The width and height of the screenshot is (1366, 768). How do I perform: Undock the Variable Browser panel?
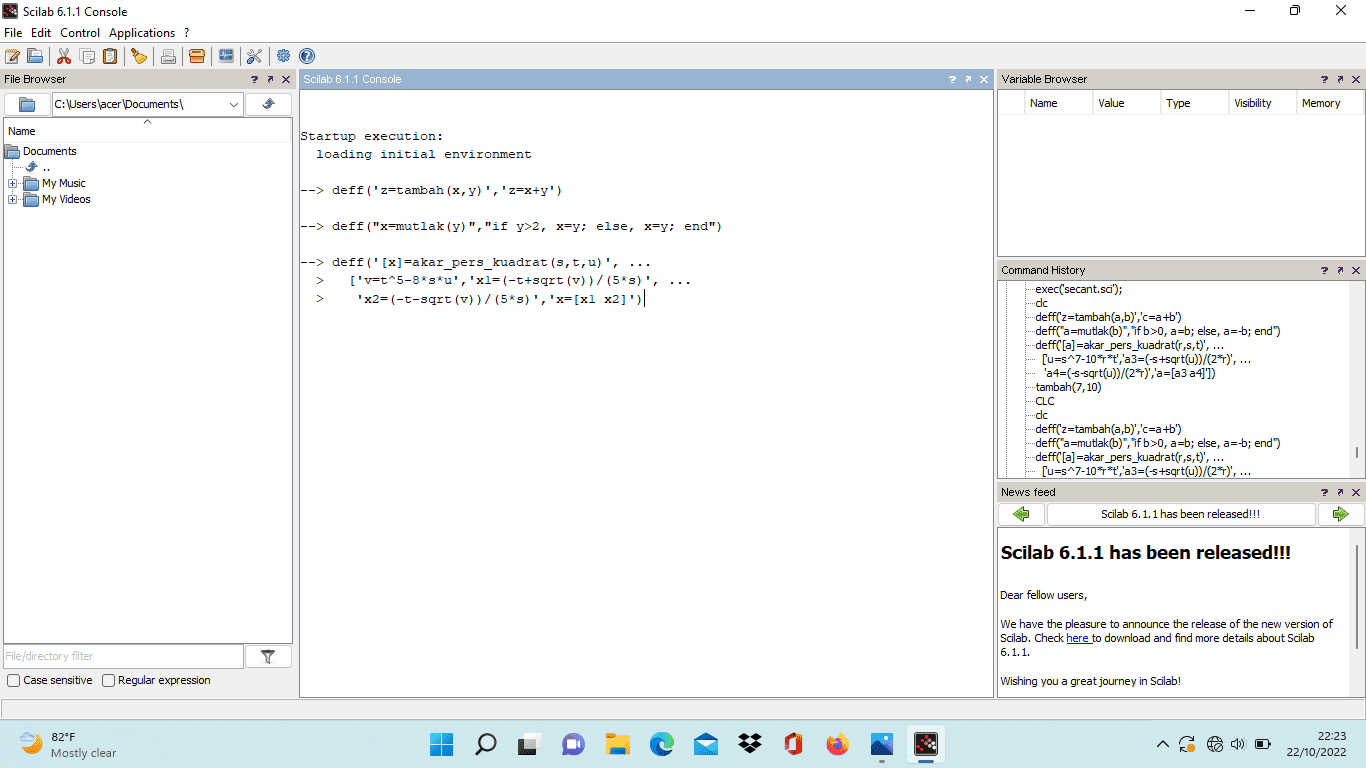[1340, 79]
